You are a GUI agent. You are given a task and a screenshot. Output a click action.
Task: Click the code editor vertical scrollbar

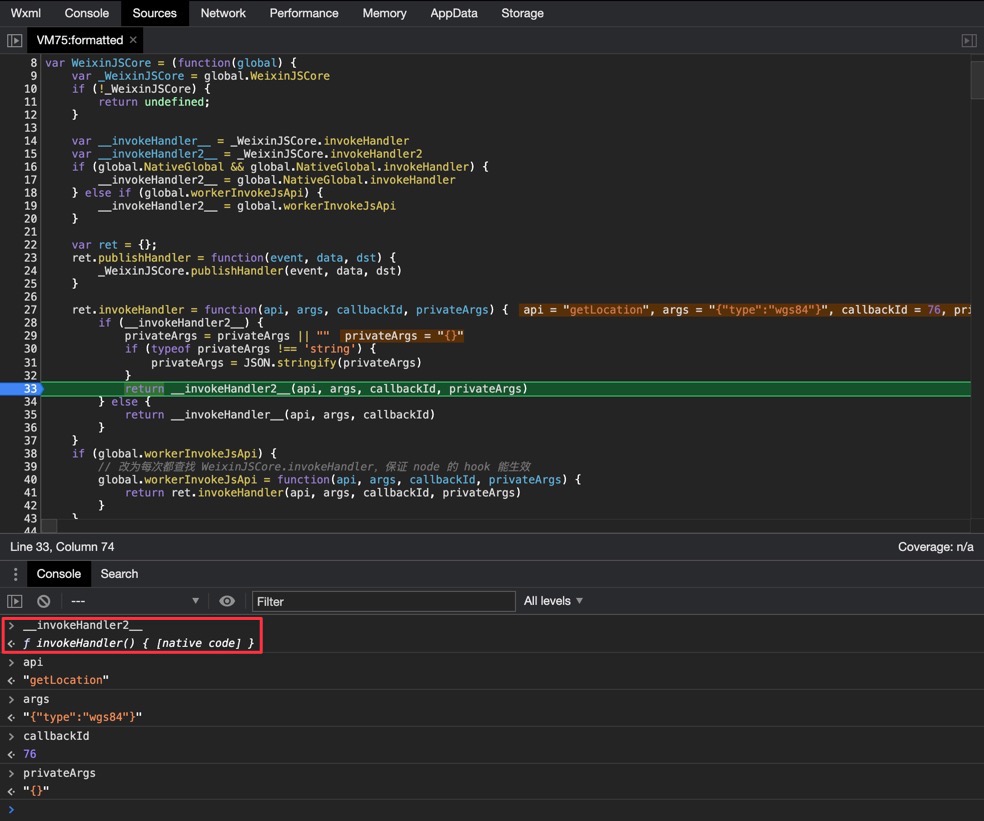(977, 81)
